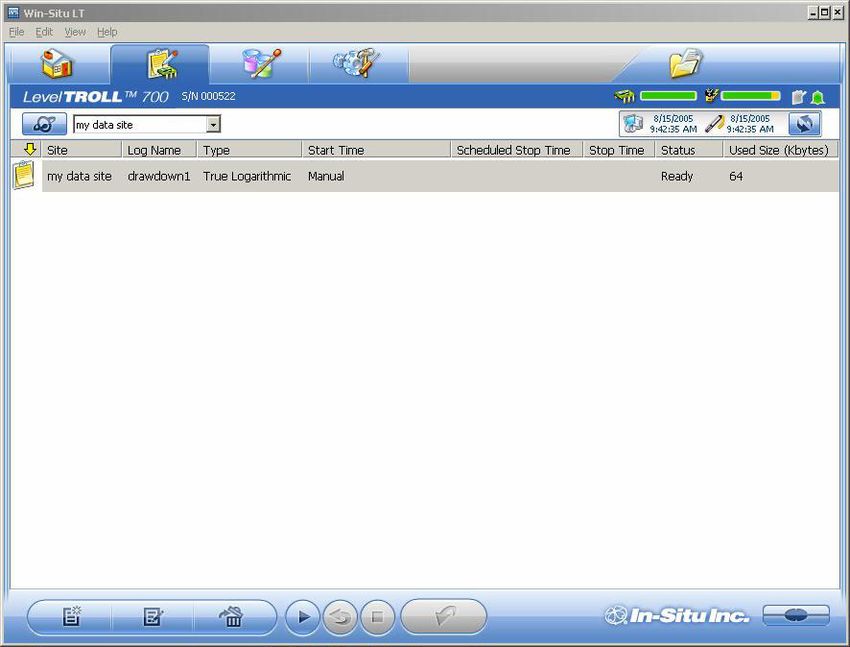Sync the device clock with the PC
Screen dimensions: 850x647
[804, 124]
